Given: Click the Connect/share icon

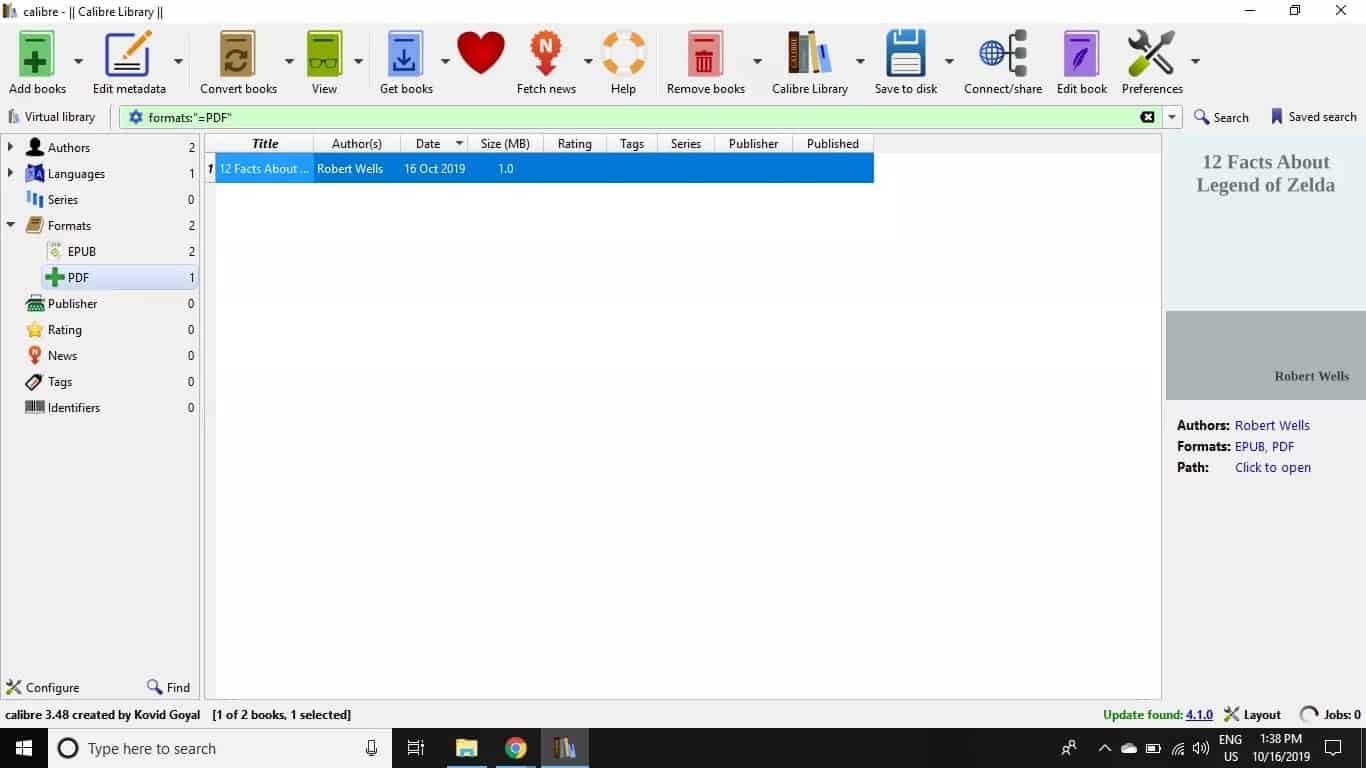Looking at the screenshot, I should [1003, 54].
